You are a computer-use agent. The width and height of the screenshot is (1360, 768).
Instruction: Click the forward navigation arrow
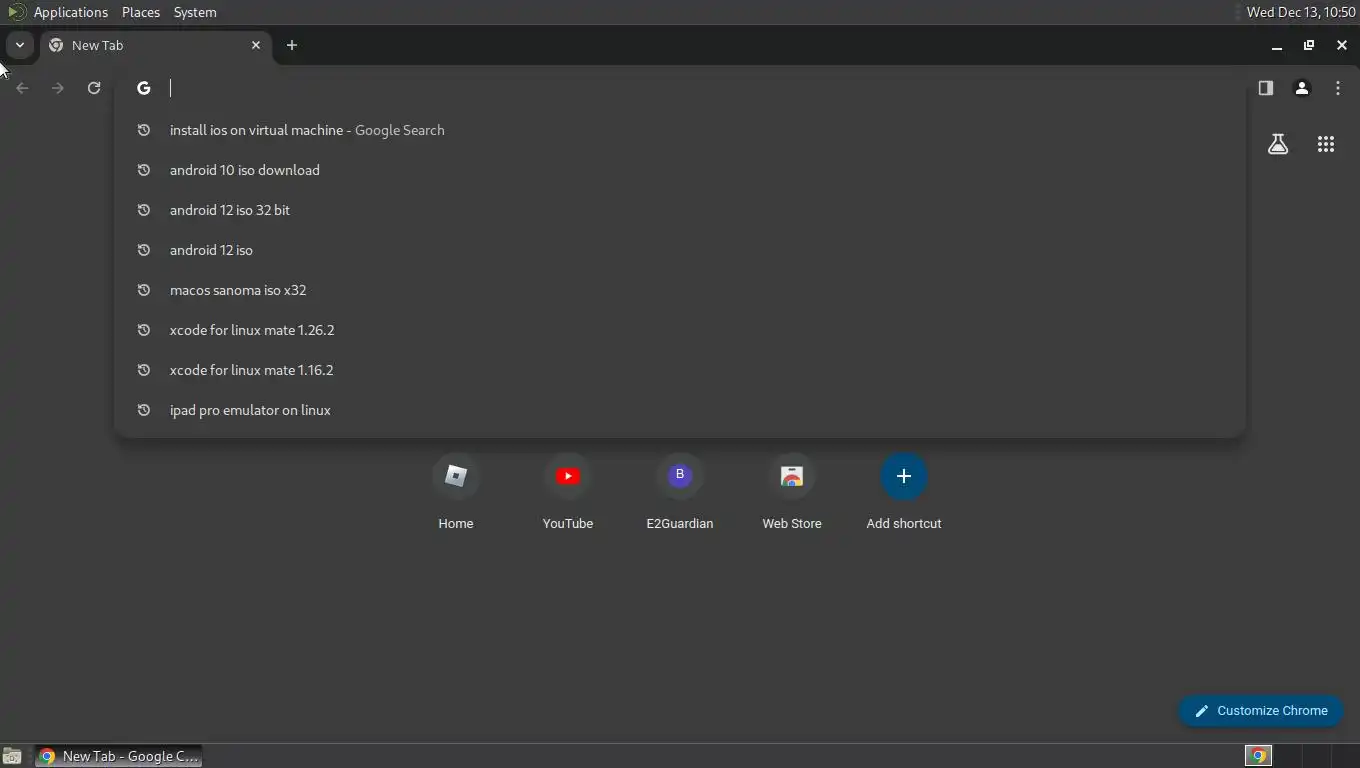(x=58, y=88)
